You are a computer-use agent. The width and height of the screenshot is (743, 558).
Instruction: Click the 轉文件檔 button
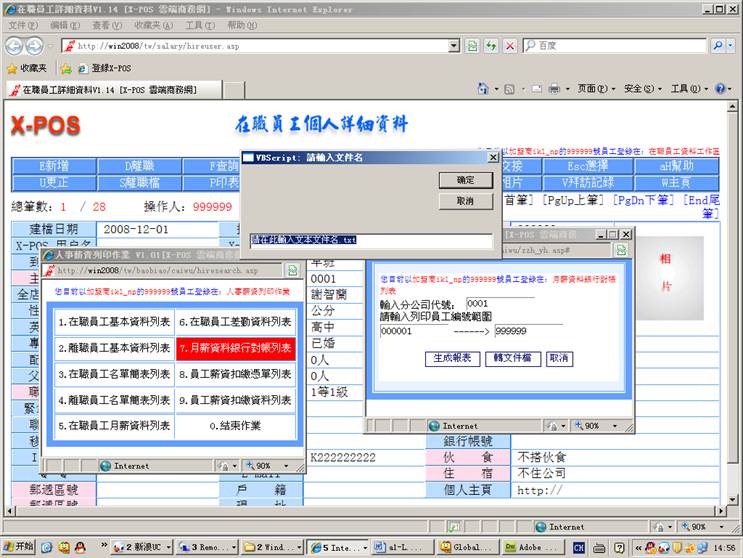[x=513, y=358]
